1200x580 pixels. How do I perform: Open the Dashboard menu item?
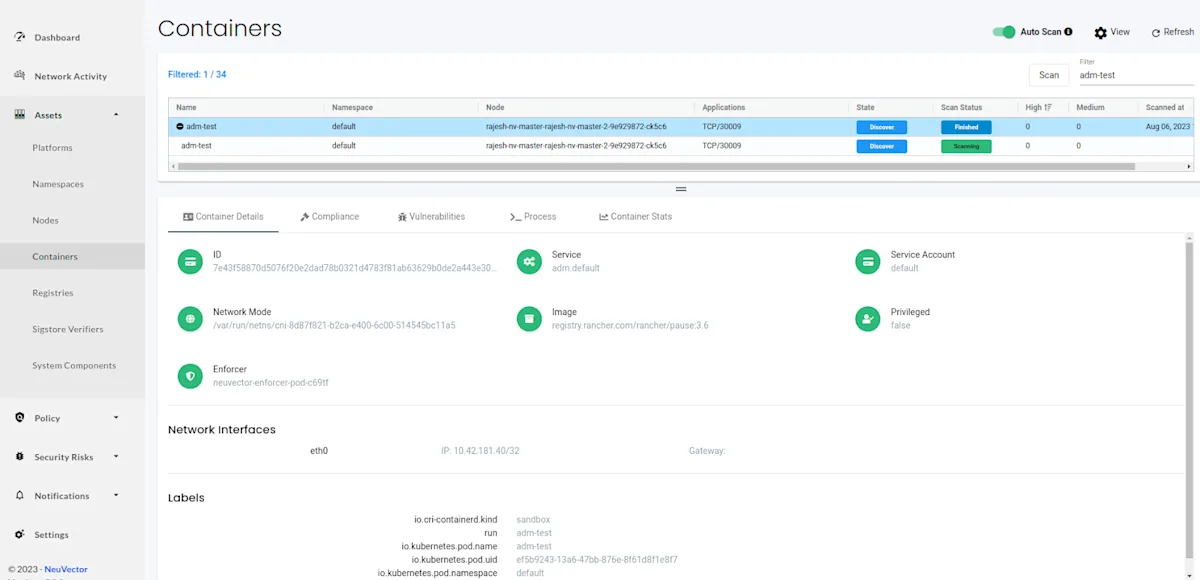pyautogui.click(x=57, y=37)
